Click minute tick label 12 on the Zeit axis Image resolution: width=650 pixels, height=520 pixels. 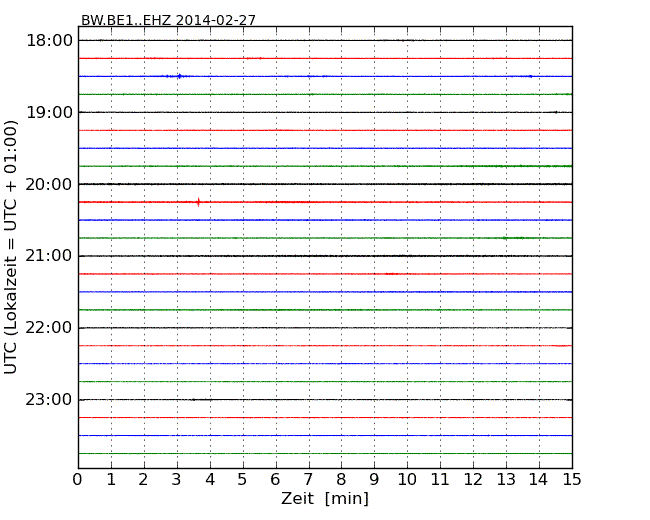[x=473, y=479]
